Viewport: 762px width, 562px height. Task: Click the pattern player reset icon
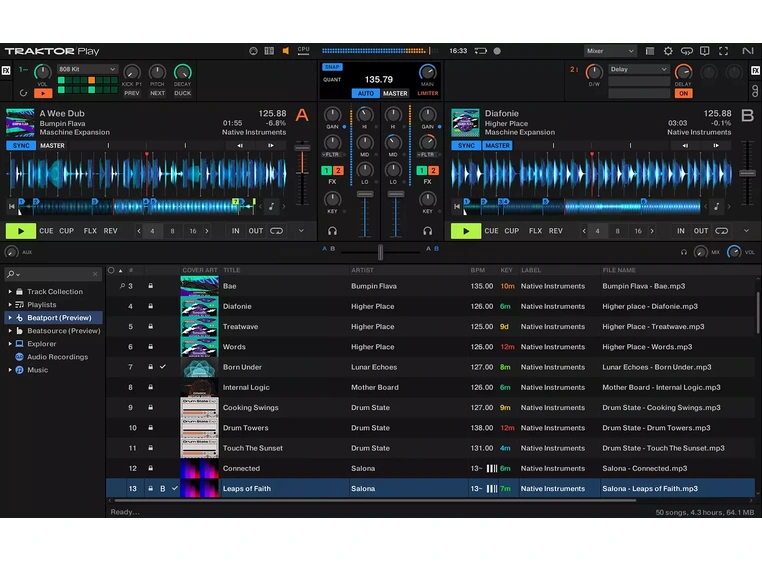tap(23, 93)
